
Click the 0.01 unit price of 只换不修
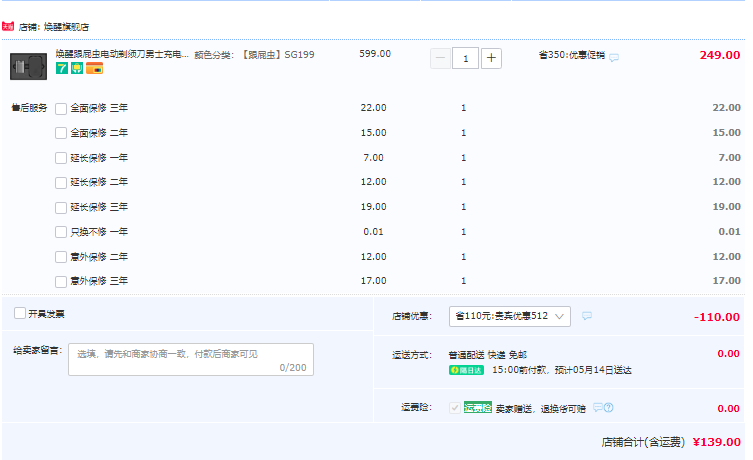click(x=373, y=232)
